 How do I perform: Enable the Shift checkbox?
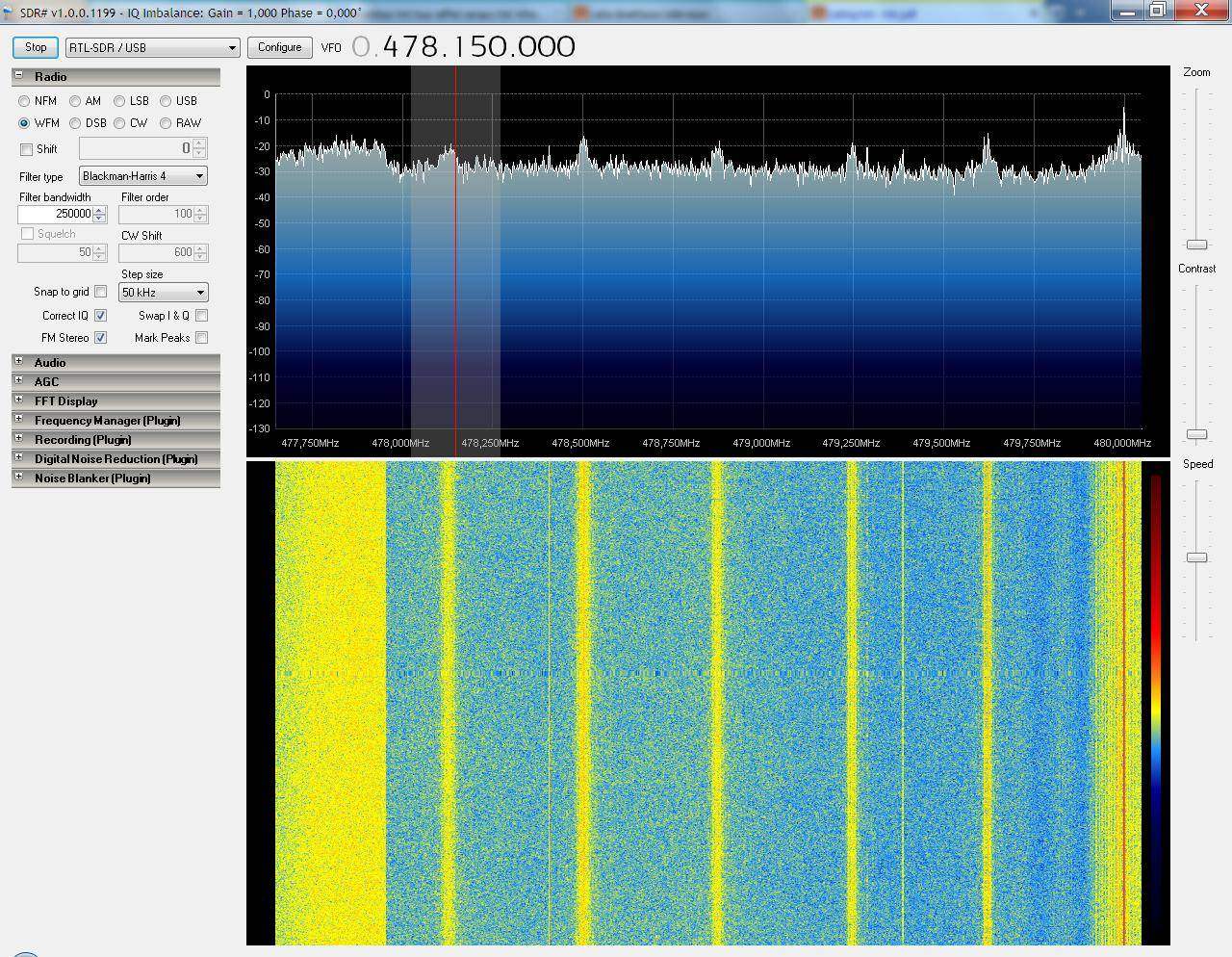pos(26,149)
